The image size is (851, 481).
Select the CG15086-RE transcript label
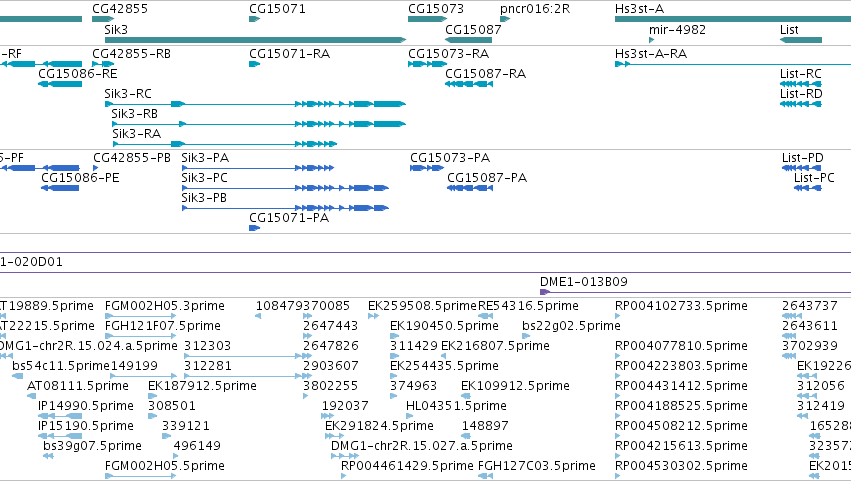click(78, 74)
